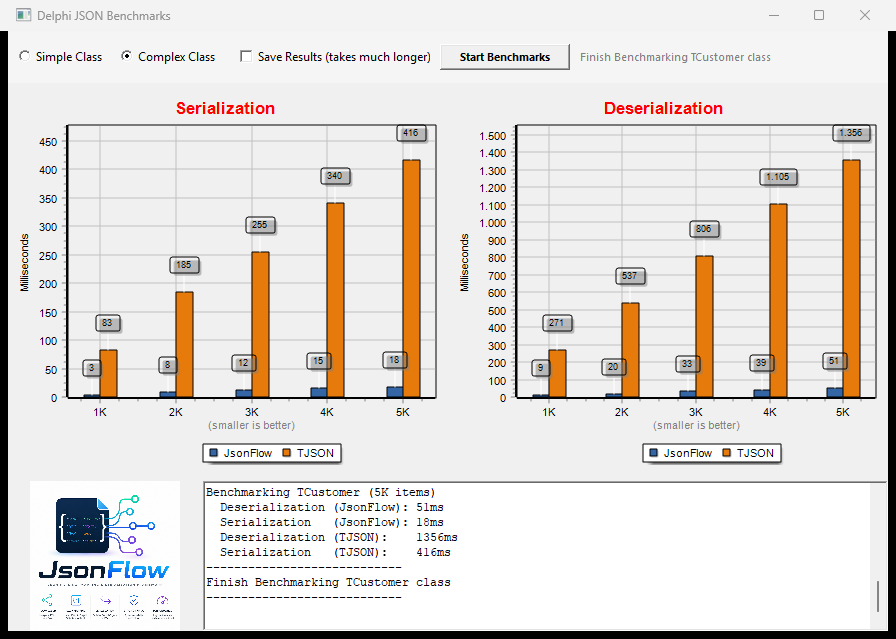
Task: Click the 'Serialization (JsonFlow): 18ms' log line
Action: (x=332, y=522)
